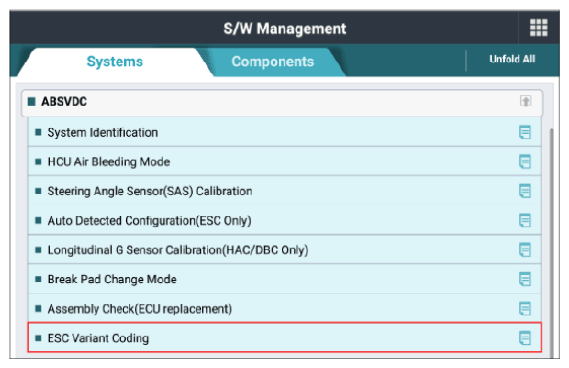The height and width of the screenshot is (368, 569).
Task: Select HCU Air Bleeding Mode entry
Action: tap(284, 161)
